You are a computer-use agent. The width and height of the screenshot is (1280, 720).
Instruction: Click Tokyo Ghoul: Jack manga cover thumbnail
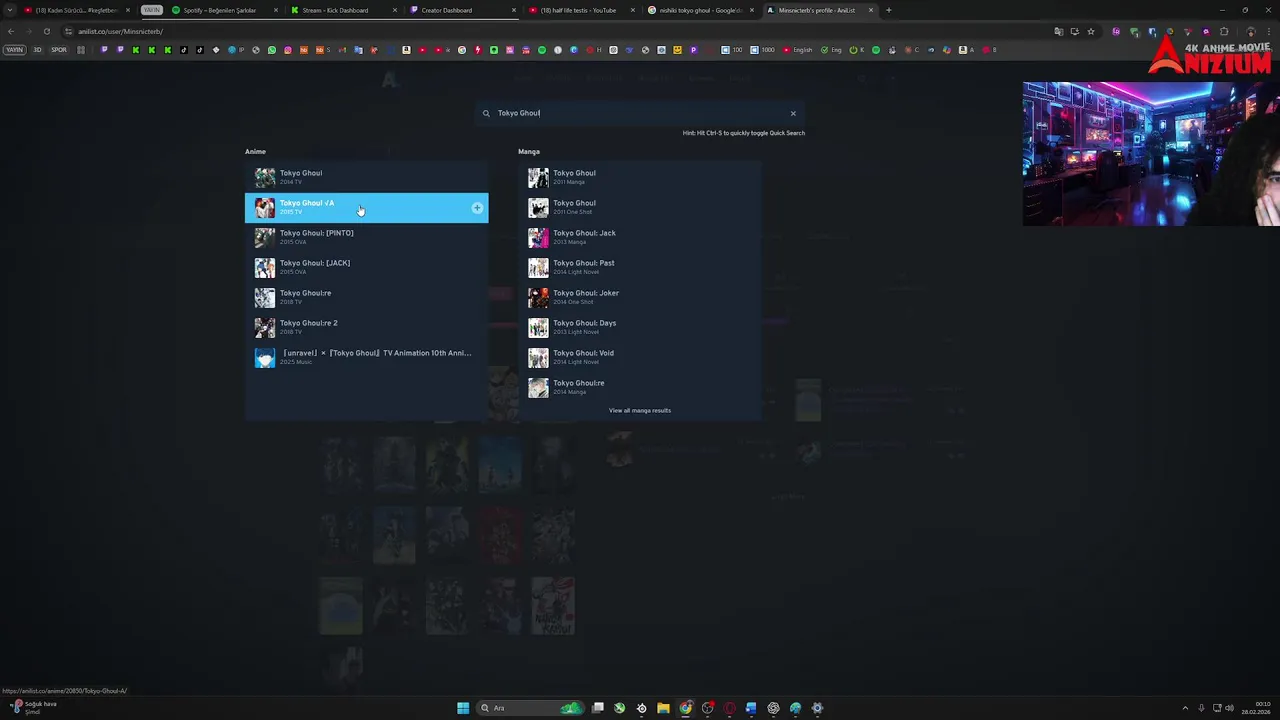pos(538,237)
